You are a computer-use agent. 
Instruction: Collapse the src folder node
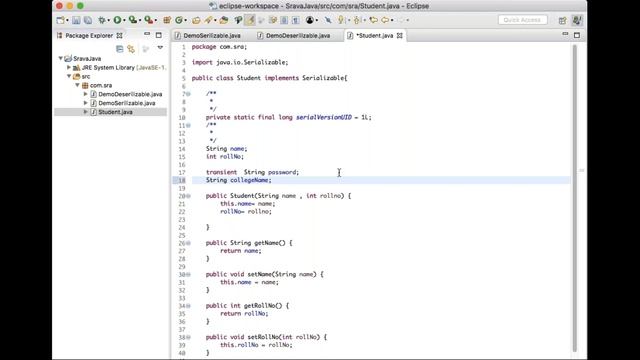tap(69, 76)
